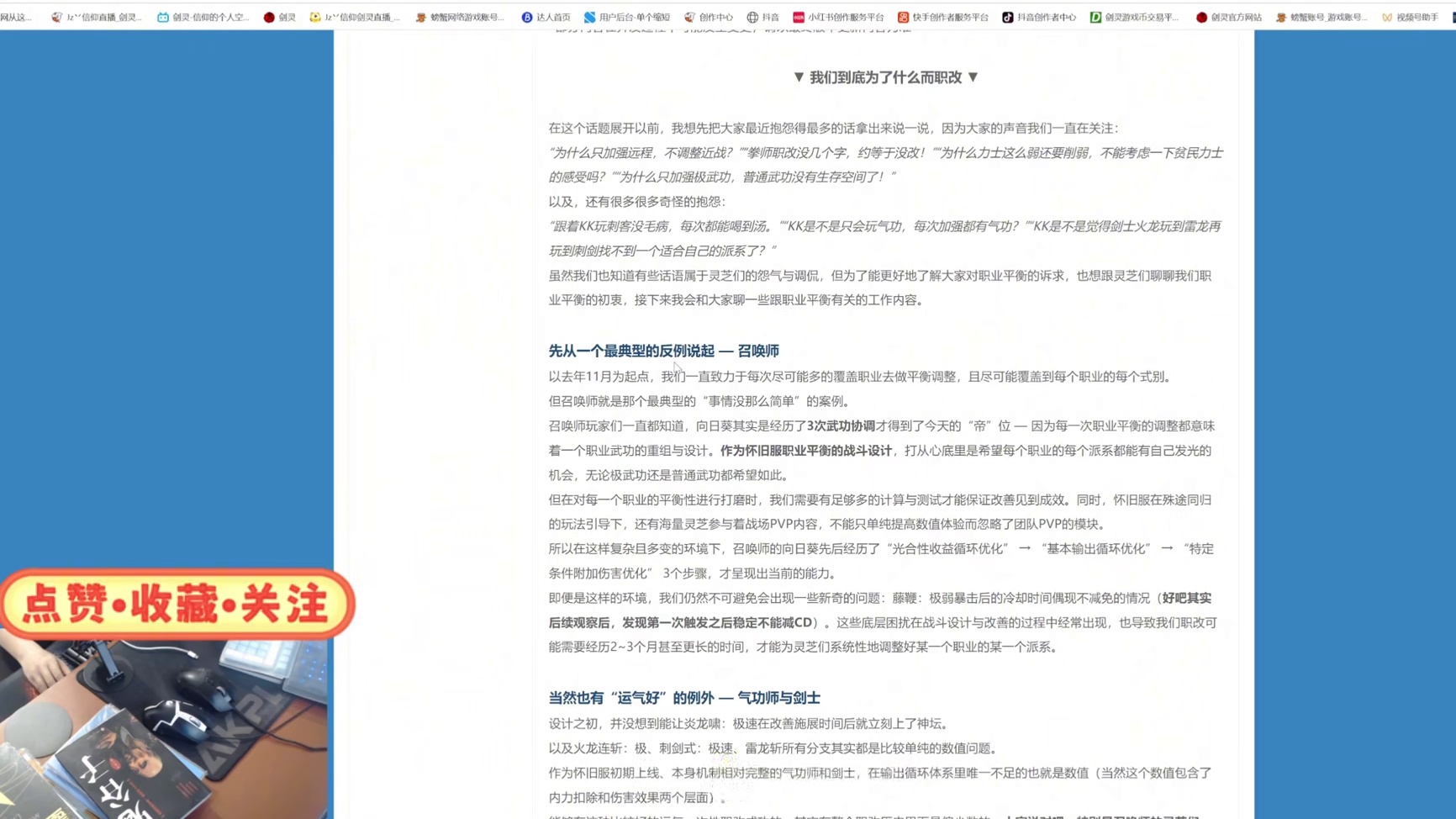Open the Jz信仰直播_剑灵 bookmark
This screenshot has height=819, width=1456.
pyautogui.click(x=96, y=17)
